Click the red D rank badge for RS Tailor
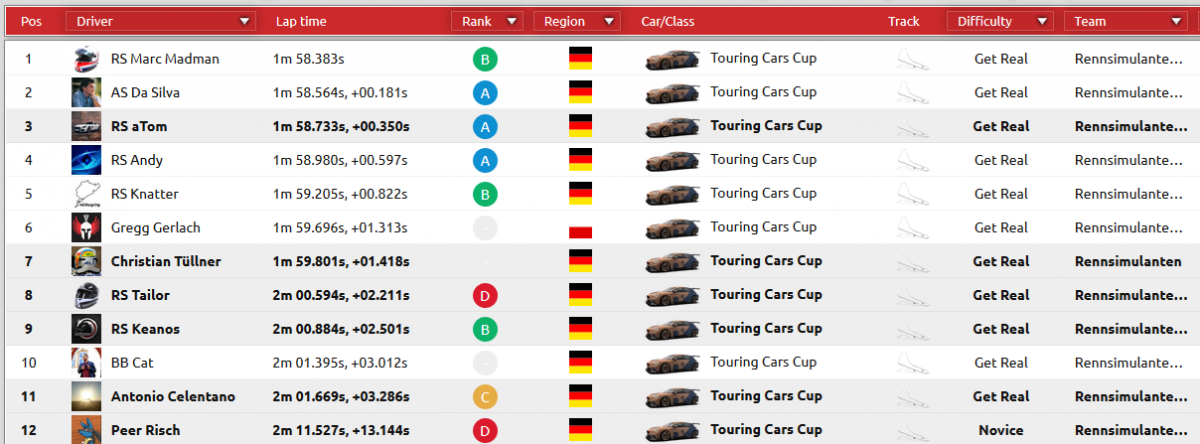This screenshot has height=444, width=1200. [x=485, y=295]
